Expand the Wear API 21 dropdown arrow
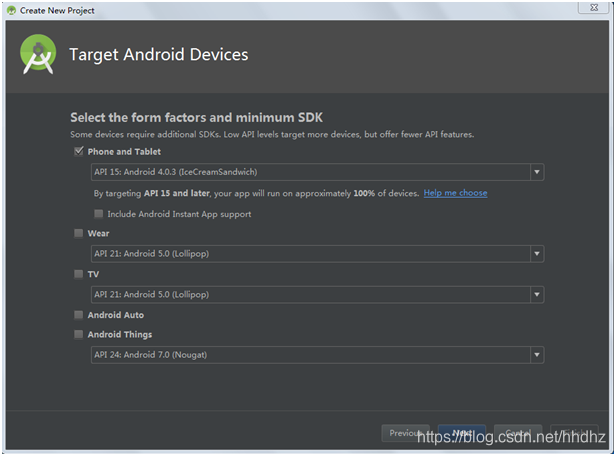 (537, 254)
